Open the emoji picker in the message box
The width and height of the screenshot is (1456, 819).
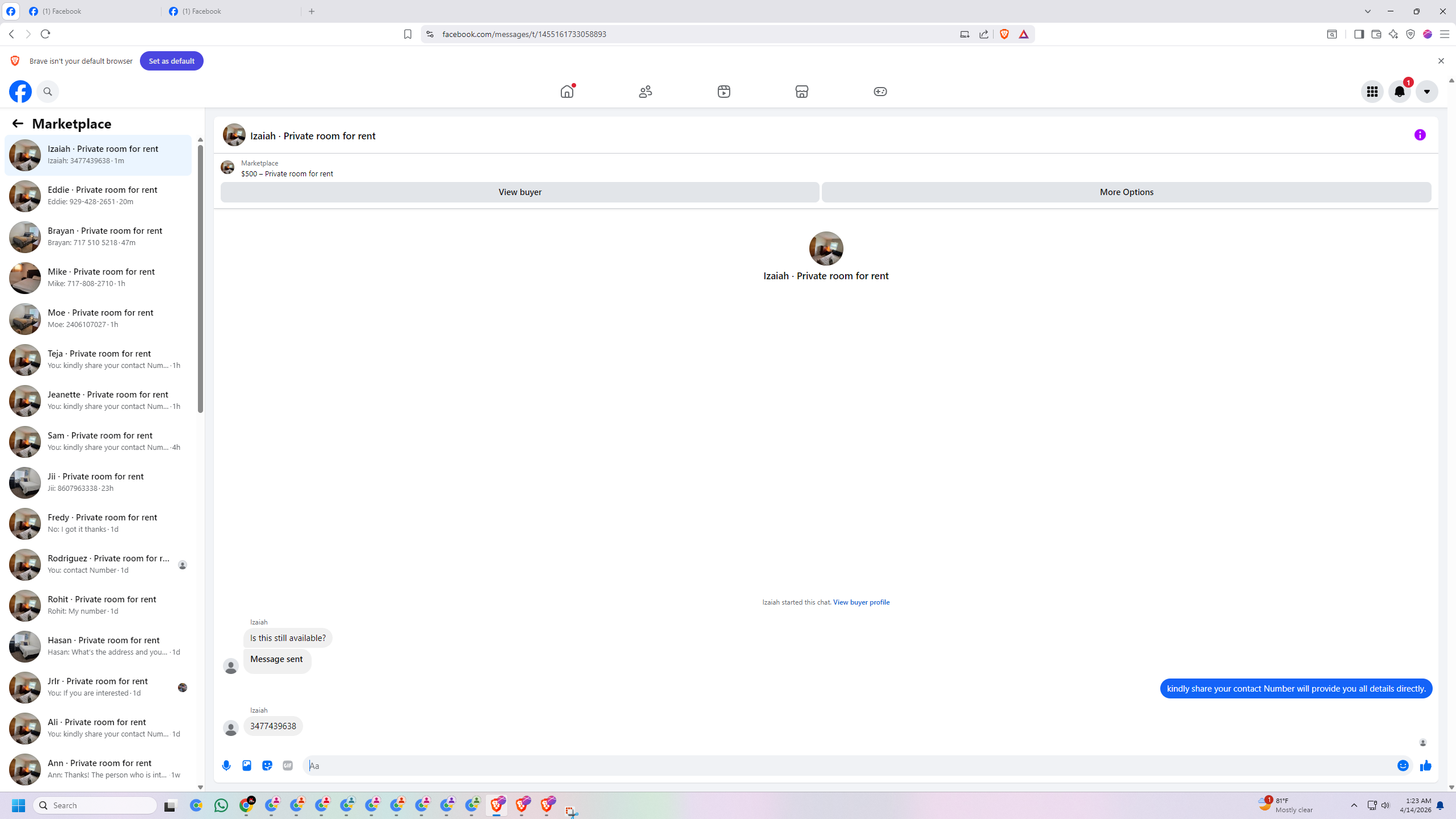tap(1403, 766)
